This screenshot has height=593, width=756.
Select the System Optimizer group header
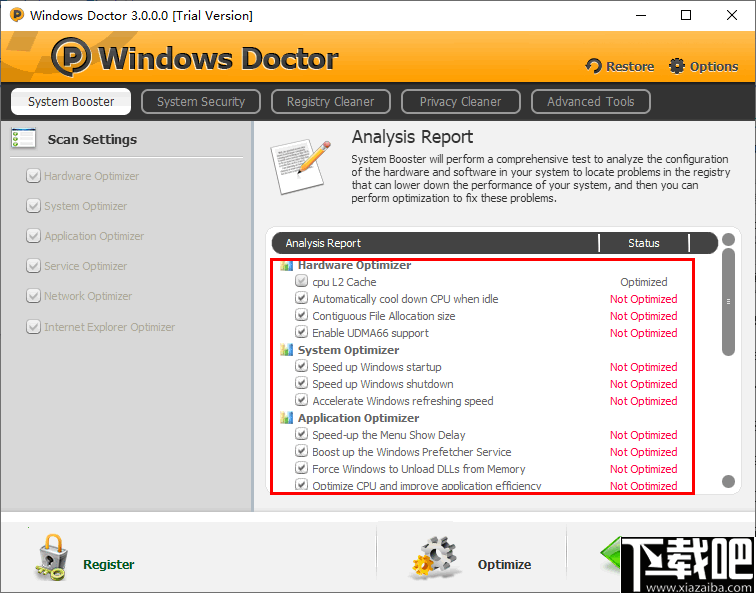click(348, 350)
